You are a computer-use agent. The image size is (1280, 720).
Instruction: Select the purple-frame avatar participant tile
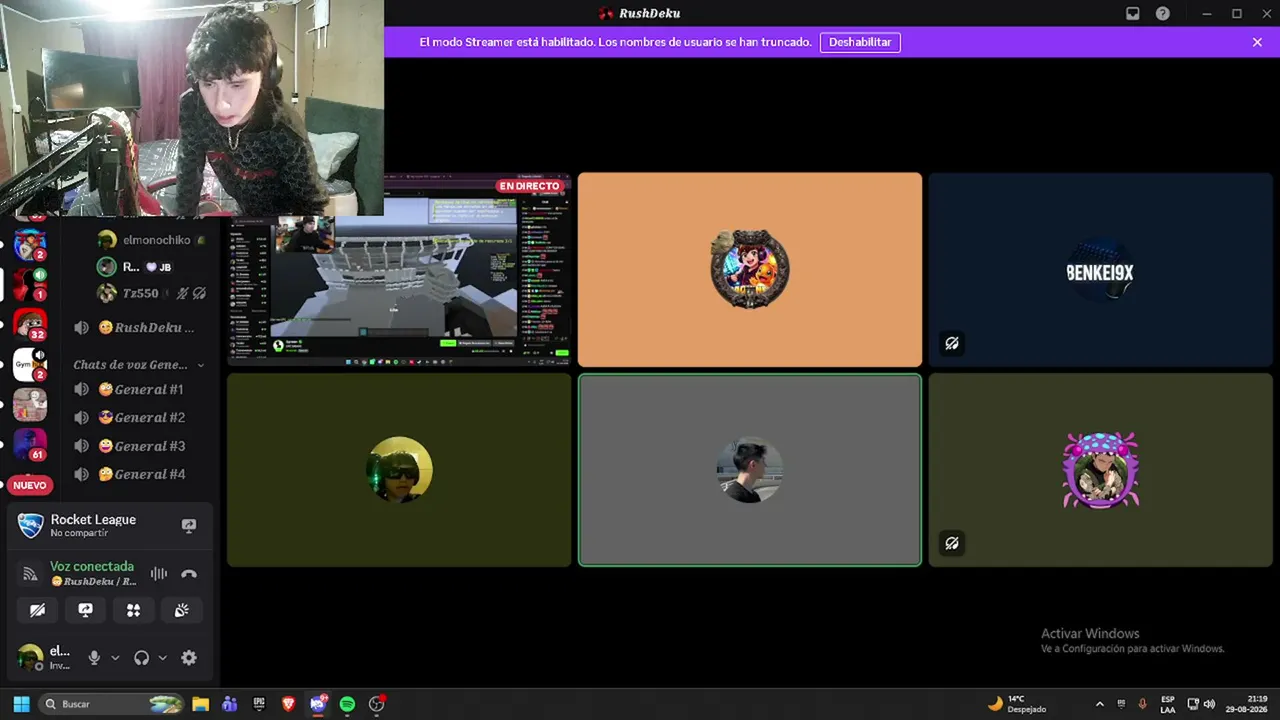(1100, 470)
